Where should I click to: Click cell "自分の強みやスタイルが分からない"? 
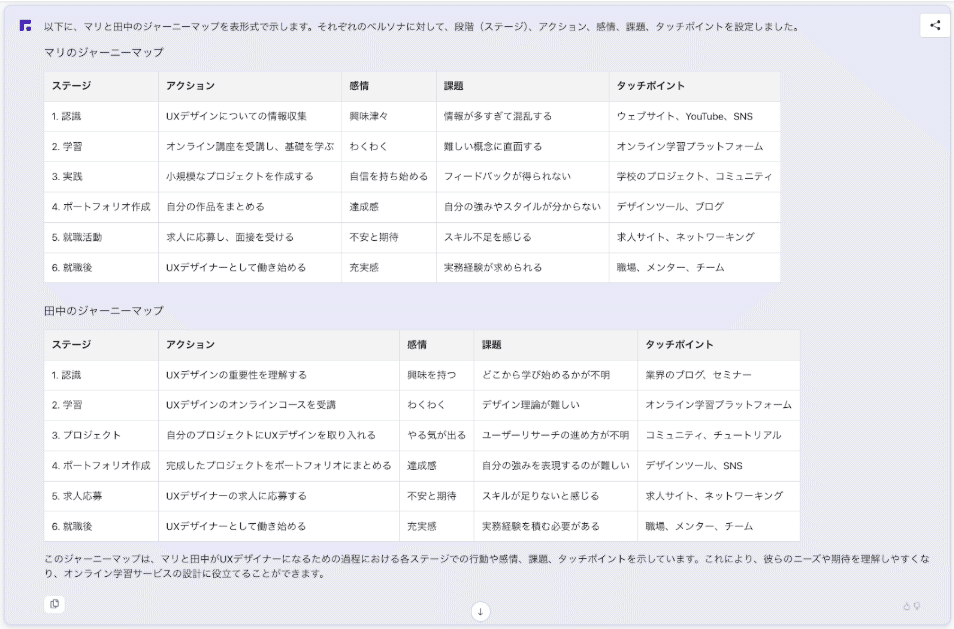click(x=522, y=207)
